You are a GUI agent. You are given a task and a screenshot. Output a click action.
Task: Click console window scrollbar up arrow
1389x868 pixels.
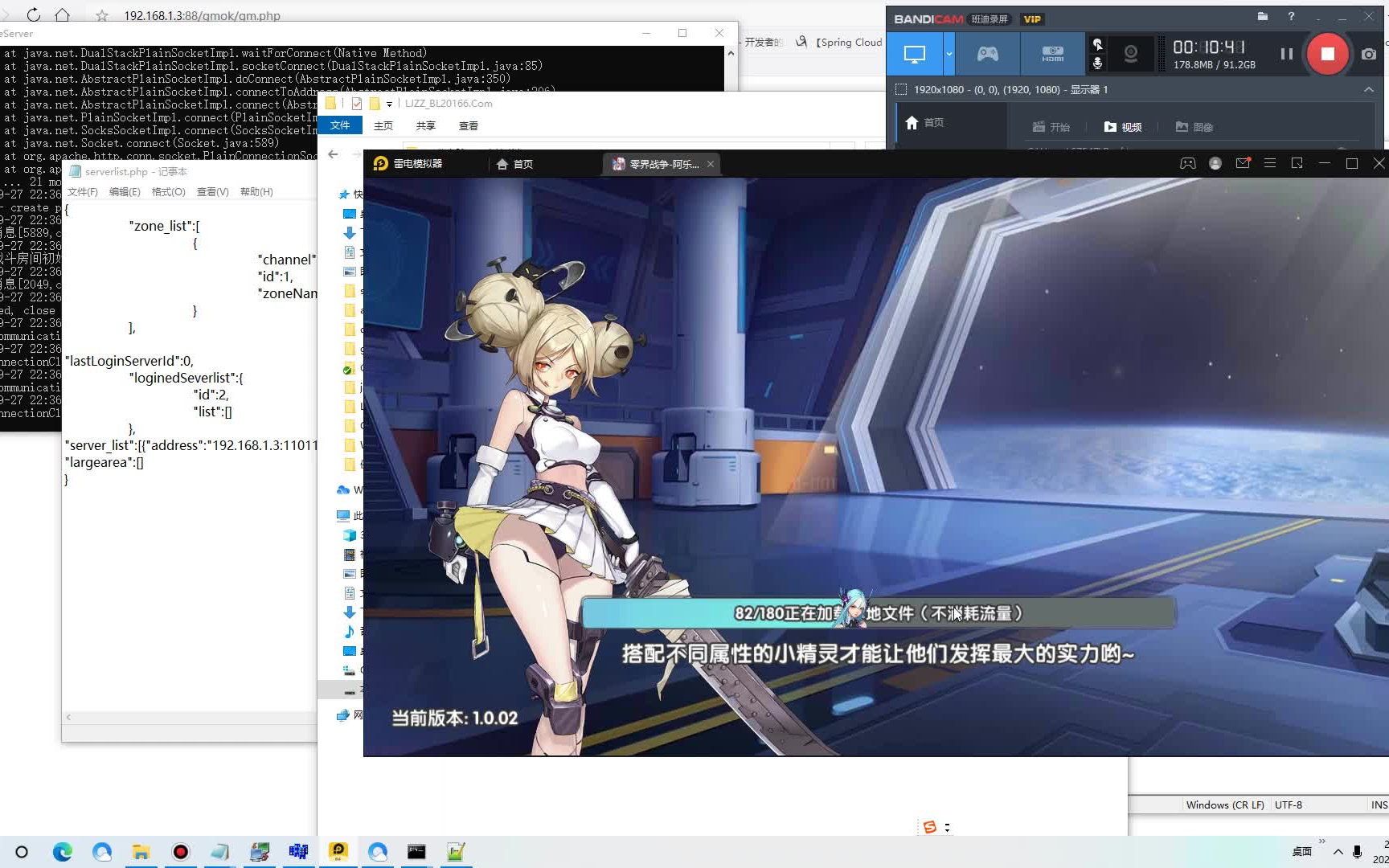pos(731,53)
